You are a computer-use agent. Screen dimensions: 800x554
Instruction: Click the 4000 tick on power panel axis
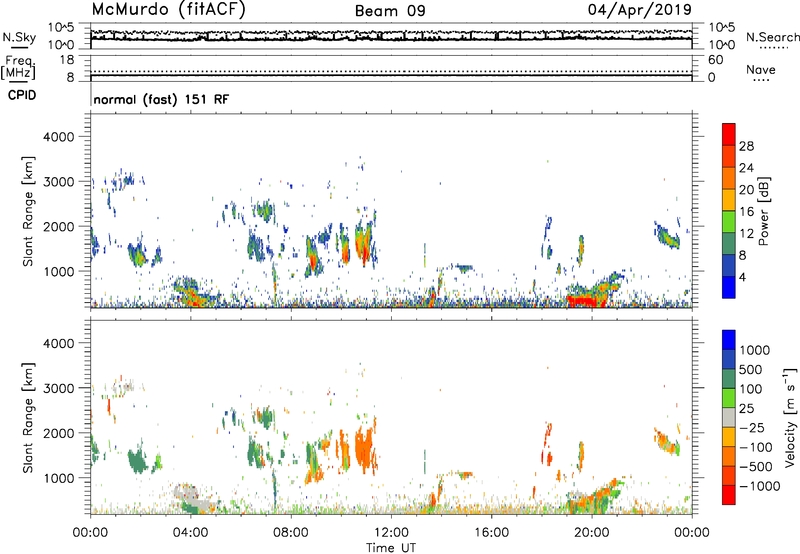[58, 137]
